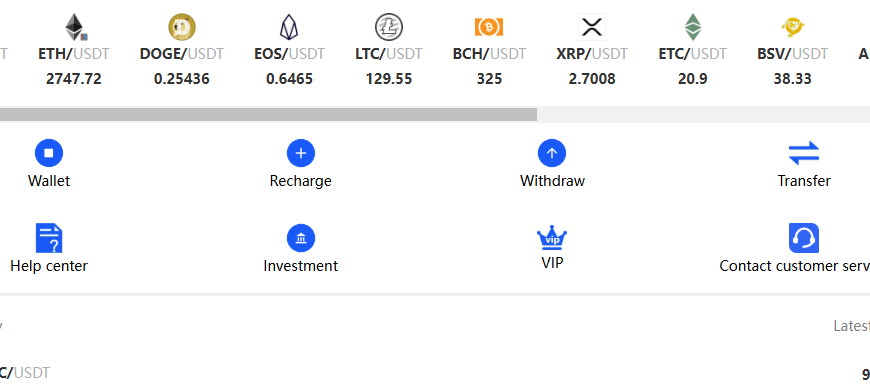The image size is (870, 391).
Task: Click the Withdraw label text
Action: [x=552, y=181]
